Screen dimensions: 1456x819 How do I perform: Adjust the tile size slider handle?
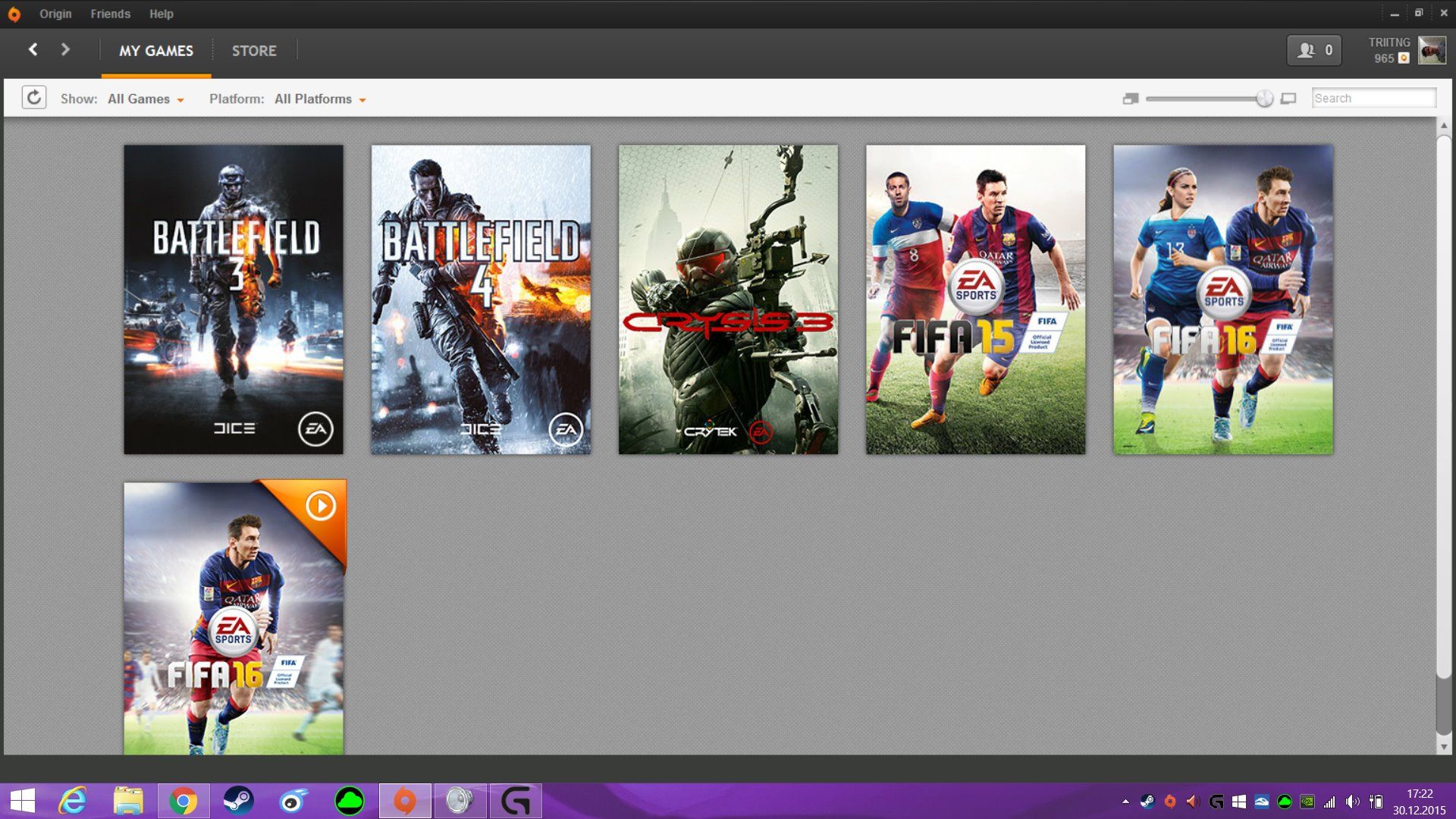coord(1264,99)
